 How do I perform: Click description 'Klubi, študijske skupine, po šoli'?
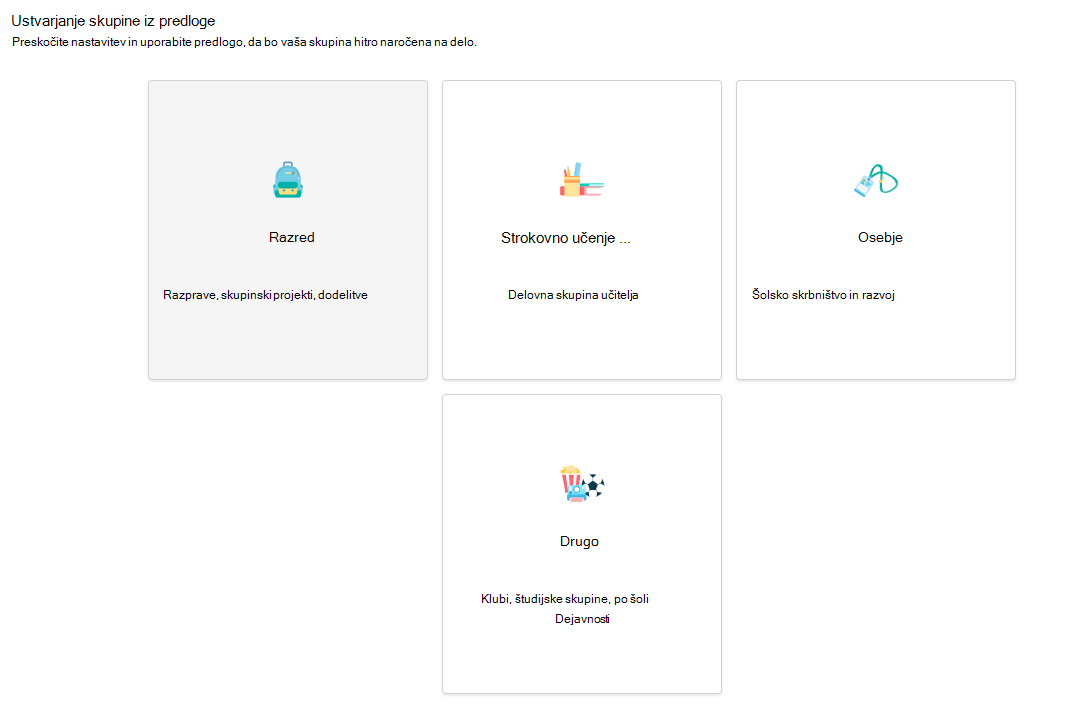pos(565,599)
